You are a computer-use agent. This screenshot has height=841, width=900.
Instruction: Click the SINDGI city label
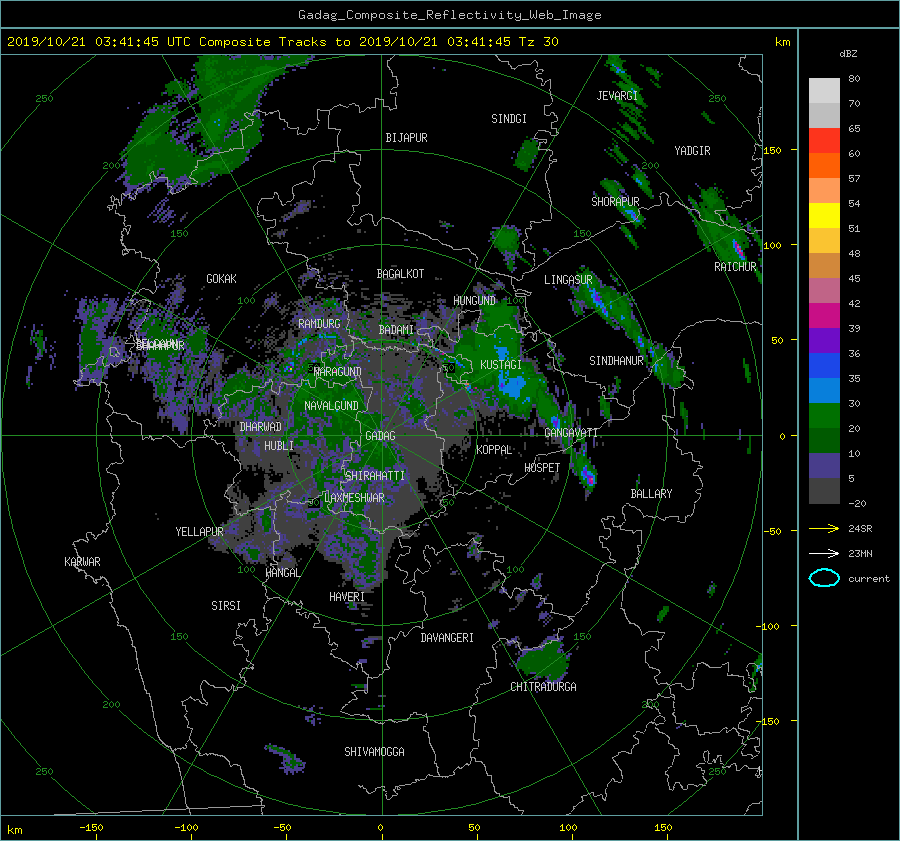(x=509, y=119)
